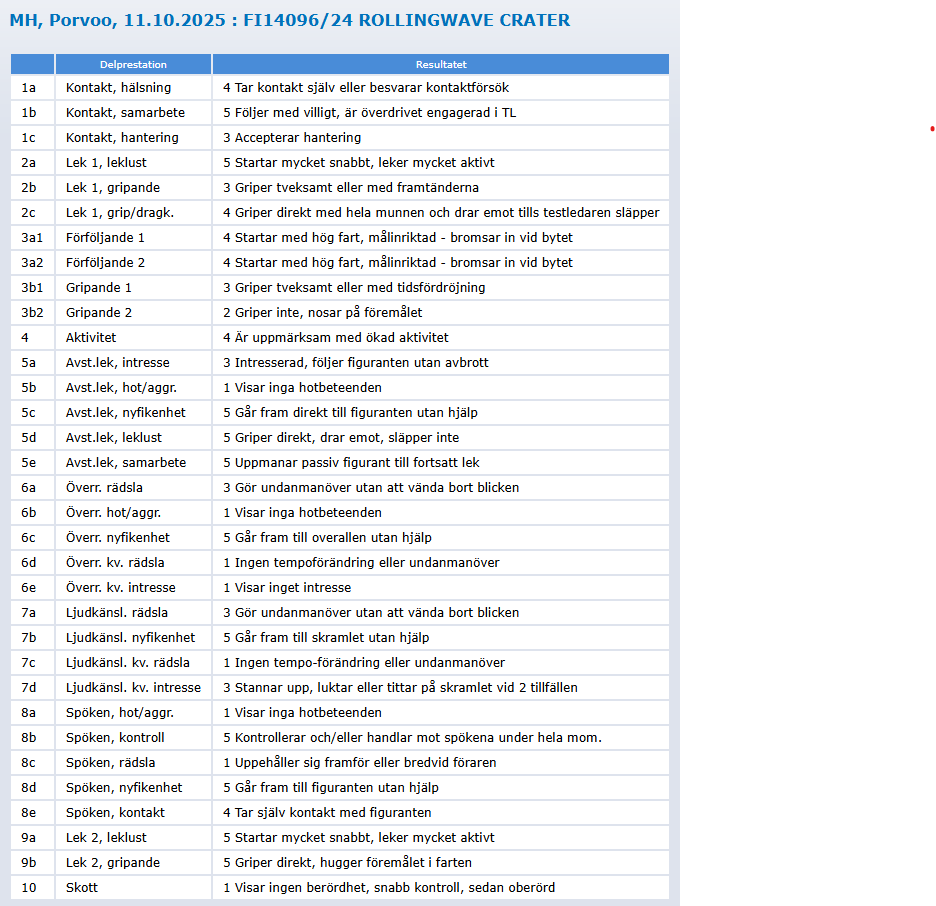Click the page title heading ROLLINGWAVE CRATER
936x906 pixels.
pyautogui.click(x=290, y=20)
